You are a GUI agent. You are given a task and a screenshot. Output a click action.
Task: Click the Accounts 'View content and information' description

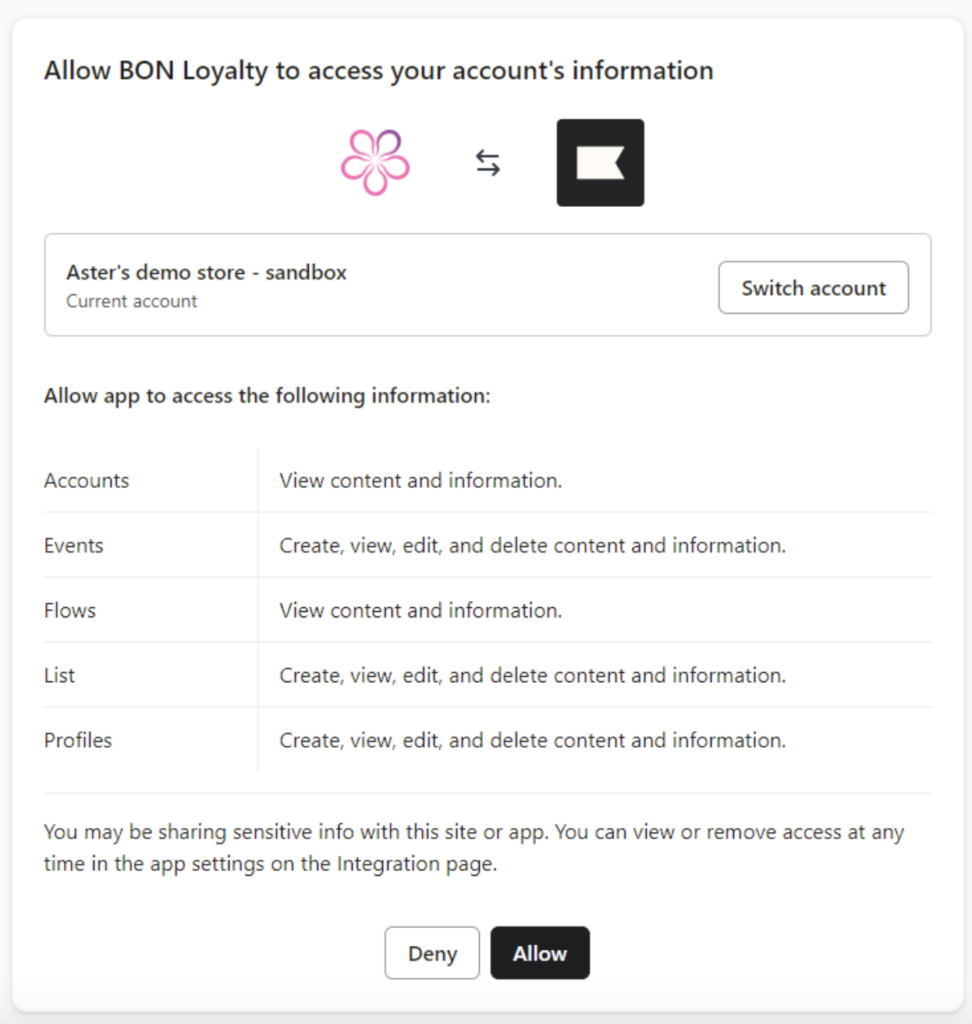(x=421, y=480)
